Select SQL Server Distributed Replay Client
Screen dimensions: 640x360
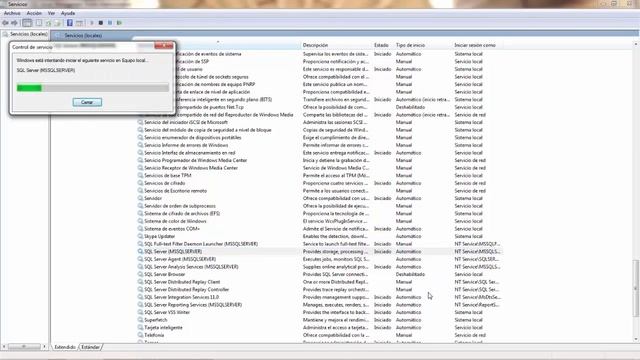click(182, 282)
